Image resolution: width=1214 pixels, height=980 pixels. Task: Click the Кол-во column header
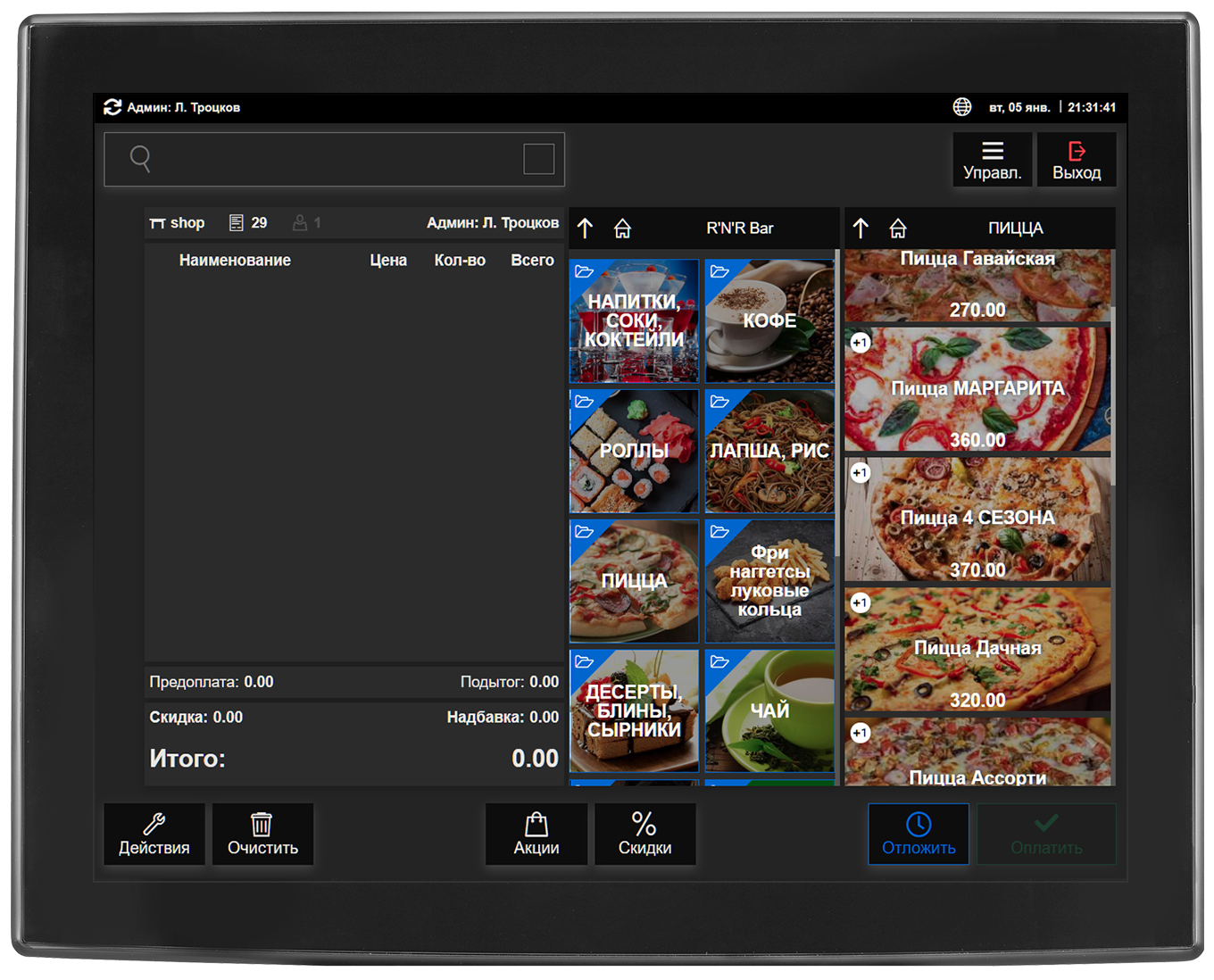(460, 261)
